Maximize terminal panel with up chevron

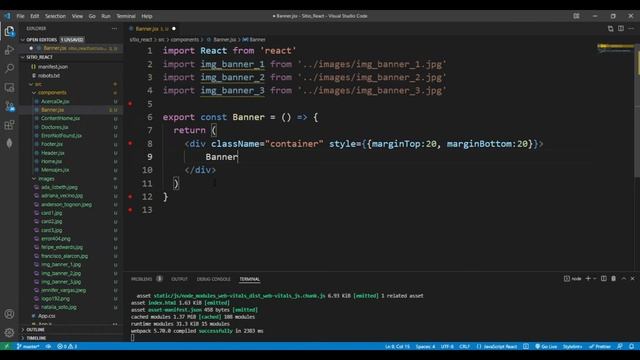(x=623, y=278)
